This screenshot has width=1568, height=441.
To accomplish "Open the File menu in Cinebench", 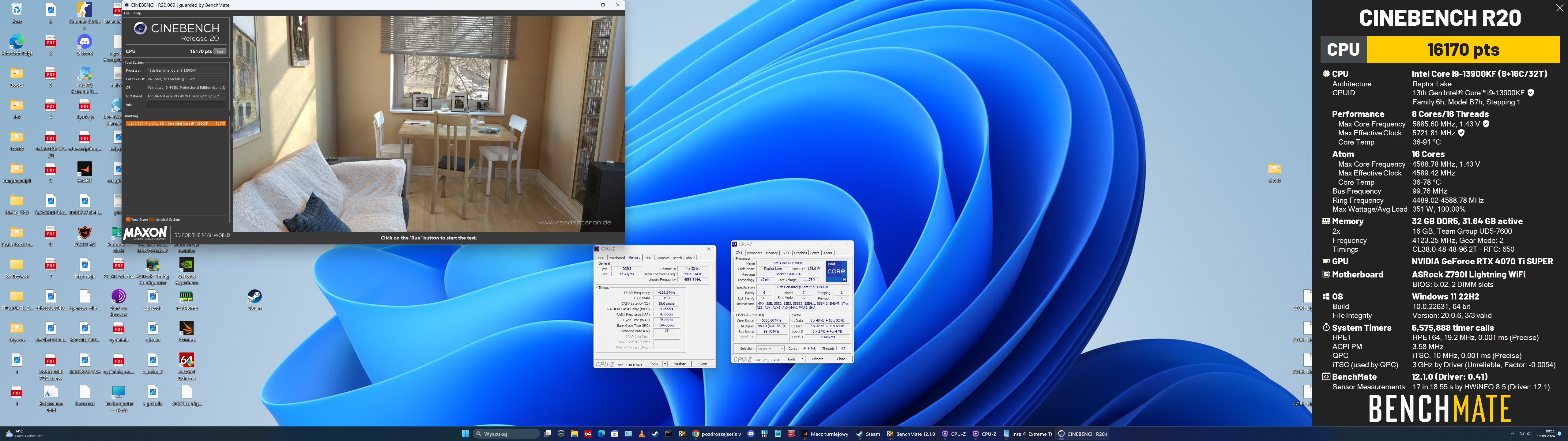I will (x=127, y=13).
